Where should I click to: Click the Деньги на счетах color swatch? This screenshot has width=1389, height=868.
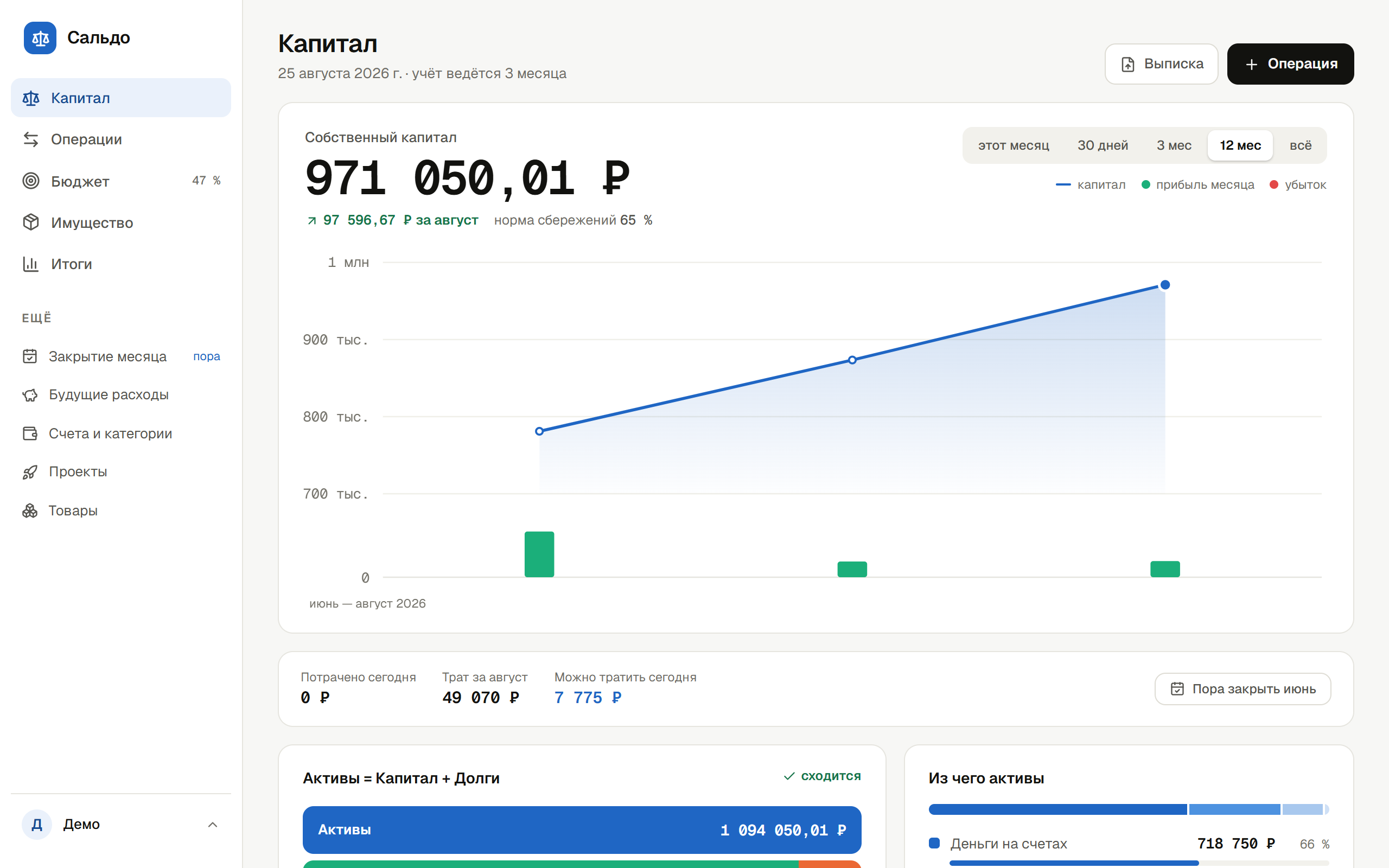[x=934, y=843]
